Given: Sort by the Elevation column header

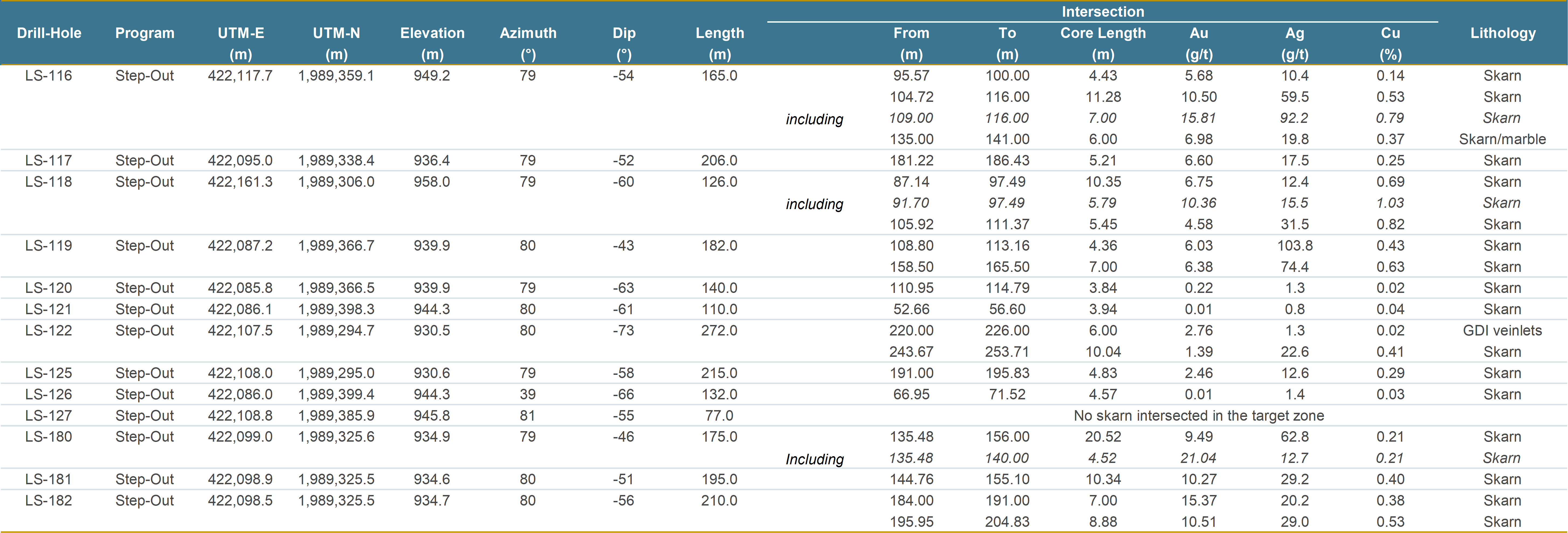Looking at the screenshot, I should pos(432,33).
